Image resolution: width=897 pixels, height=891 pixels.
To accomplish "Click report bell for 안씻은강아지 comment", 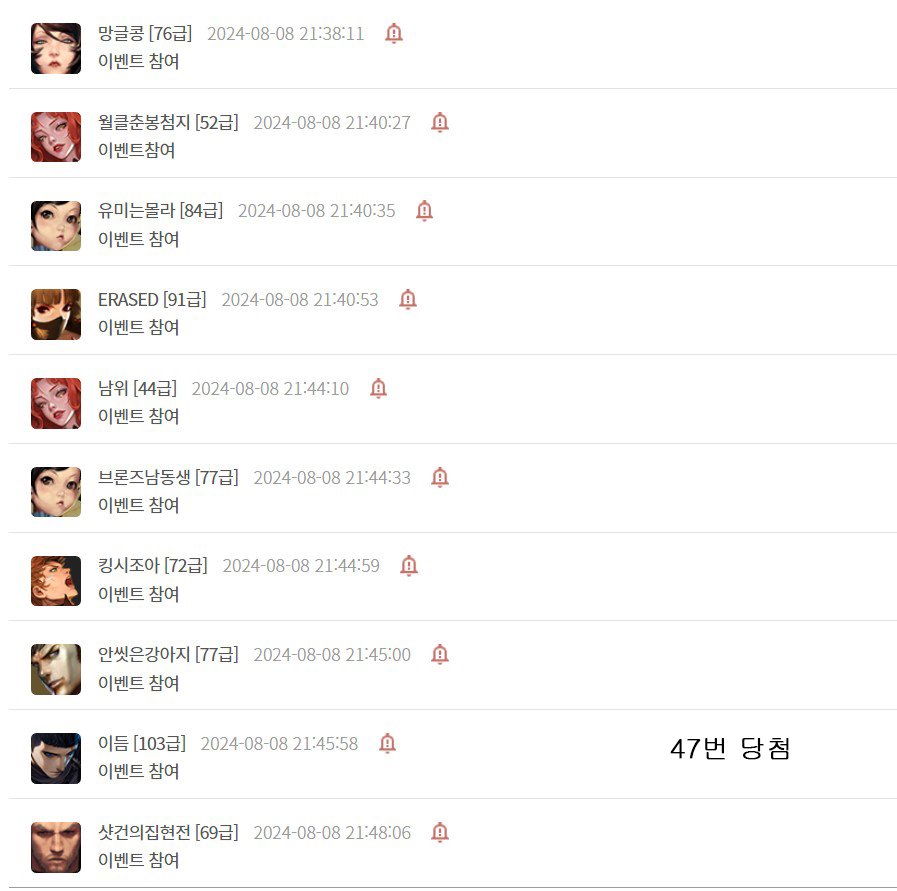I will [440, 655].
